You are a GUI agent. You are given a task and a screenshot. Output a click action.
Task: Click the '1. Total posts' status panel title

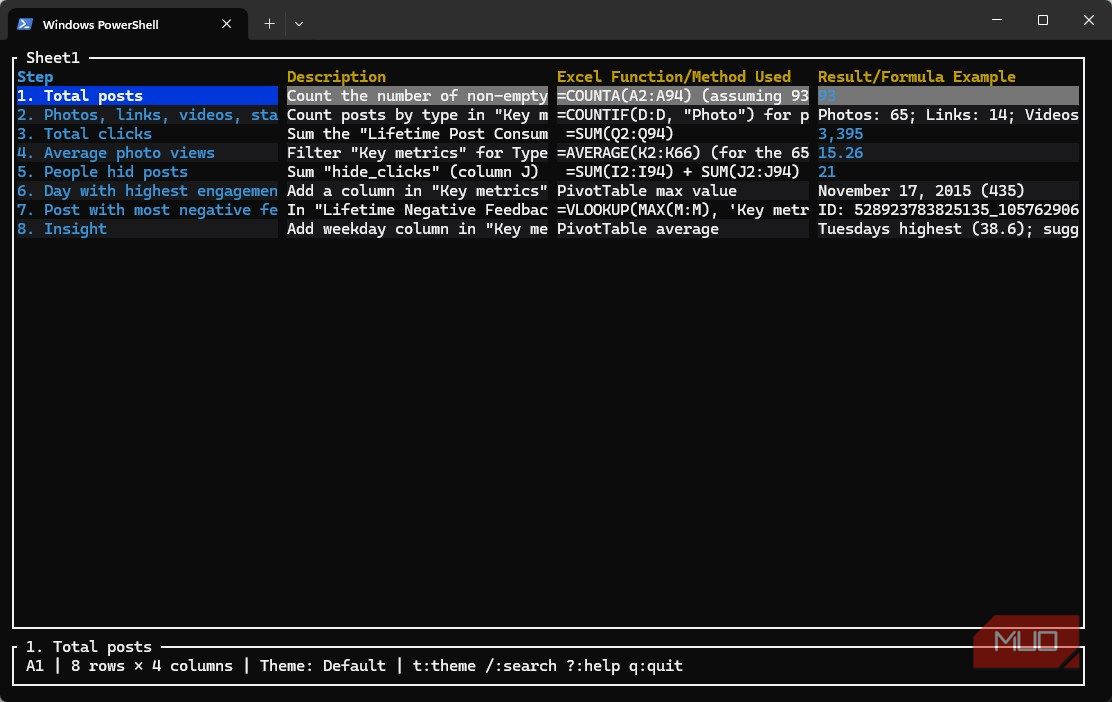point(89,647)
